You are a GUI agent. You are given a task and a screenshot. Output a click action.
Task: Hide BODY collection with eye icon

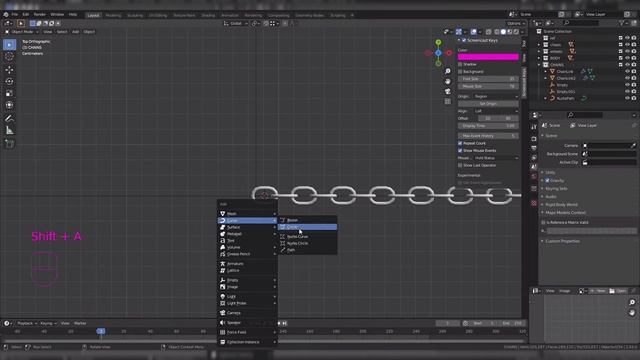[627, 58]
